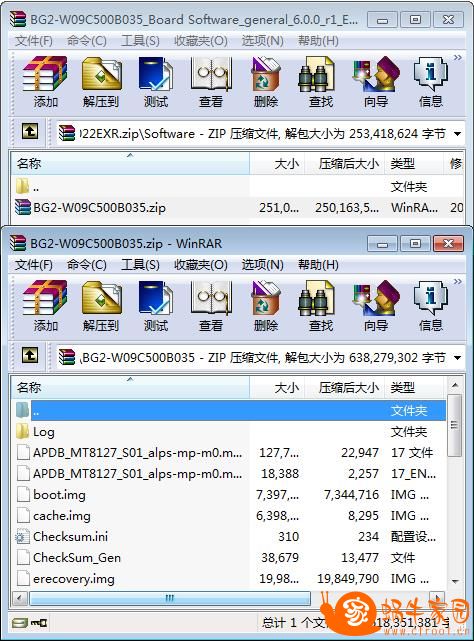Click Find (查找) in lower WinRAR window

pyautogui.click(x=321, y=307)
